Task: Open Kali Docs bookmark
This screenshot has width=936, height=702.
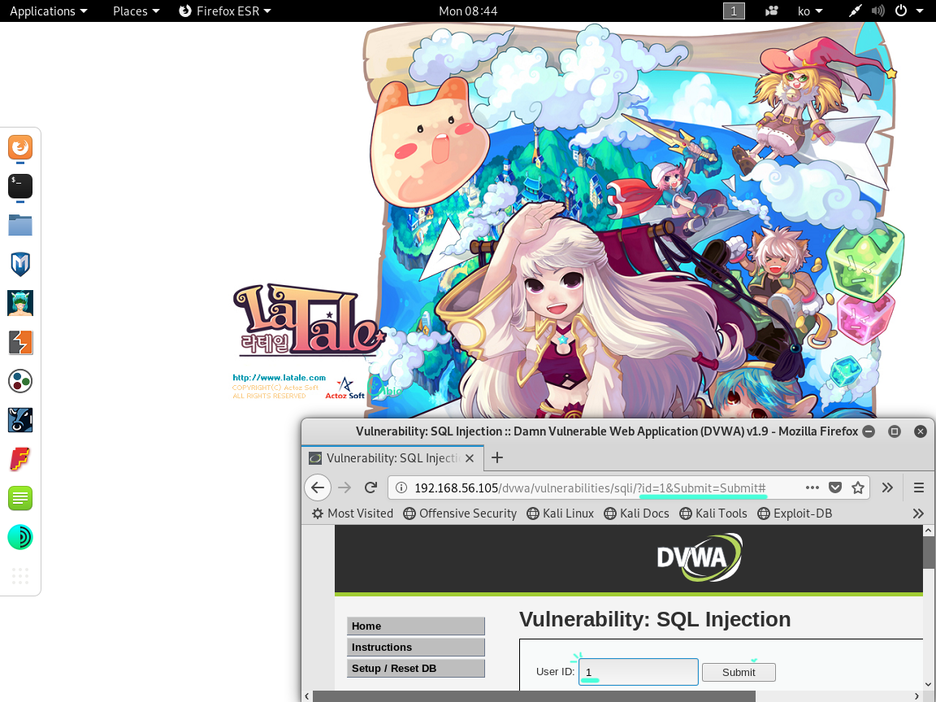Action: (637, 513)
